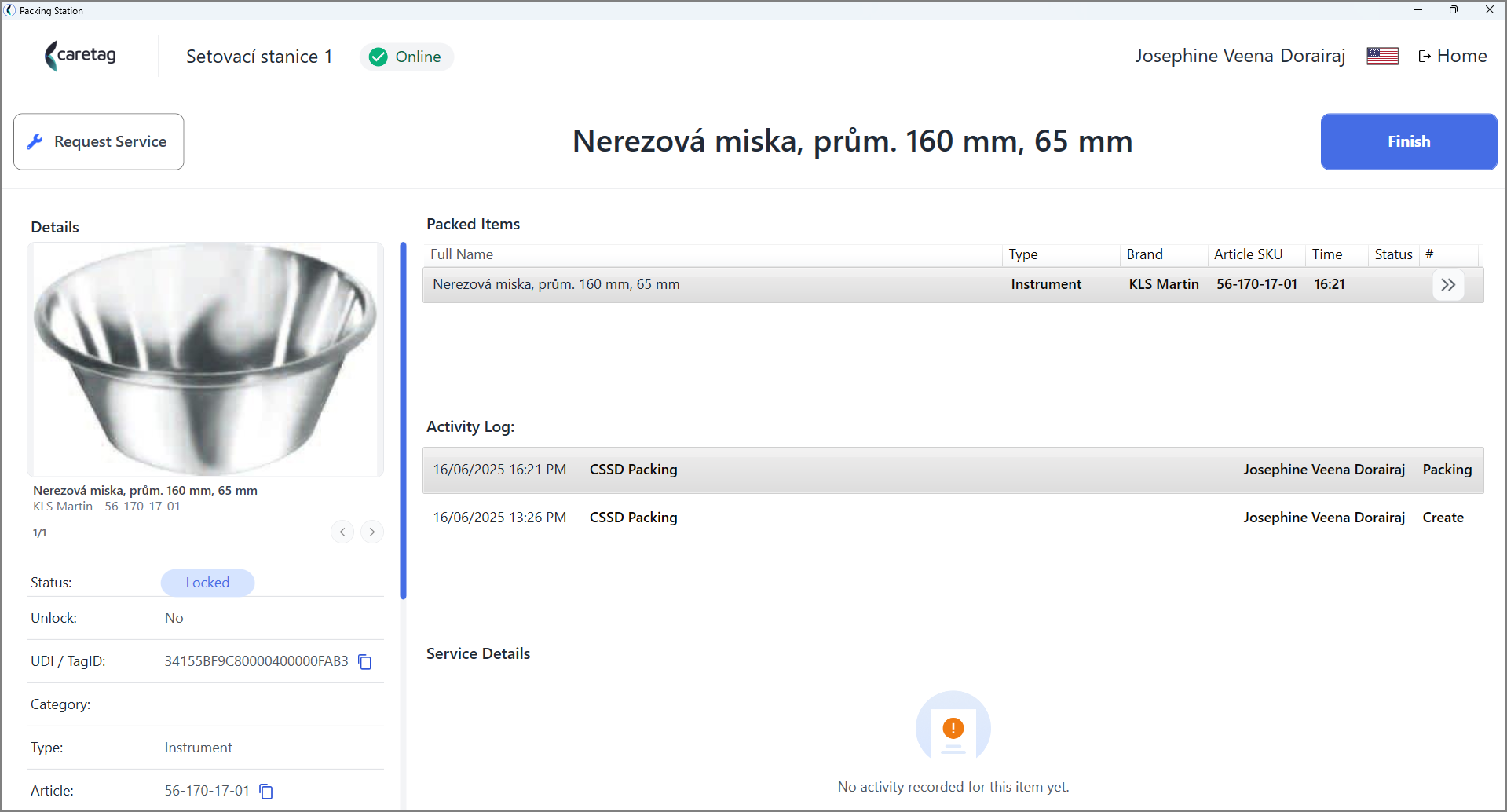This screenshot has height=812, width=1507.
Task: Click the Packing Station title bar icon
Action: click(9, 10)
